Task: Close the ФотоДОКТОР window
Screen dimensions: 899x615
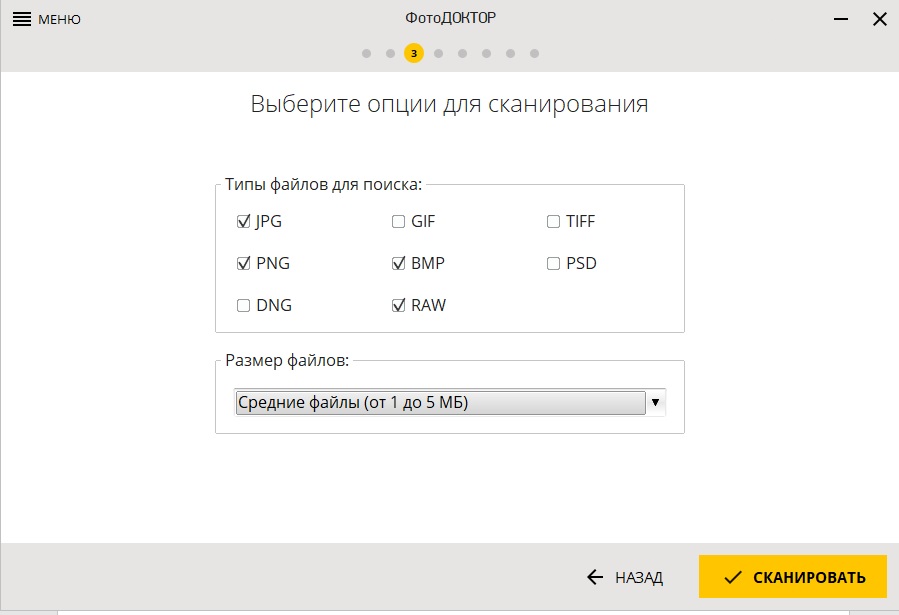Action: pos(880,19)
